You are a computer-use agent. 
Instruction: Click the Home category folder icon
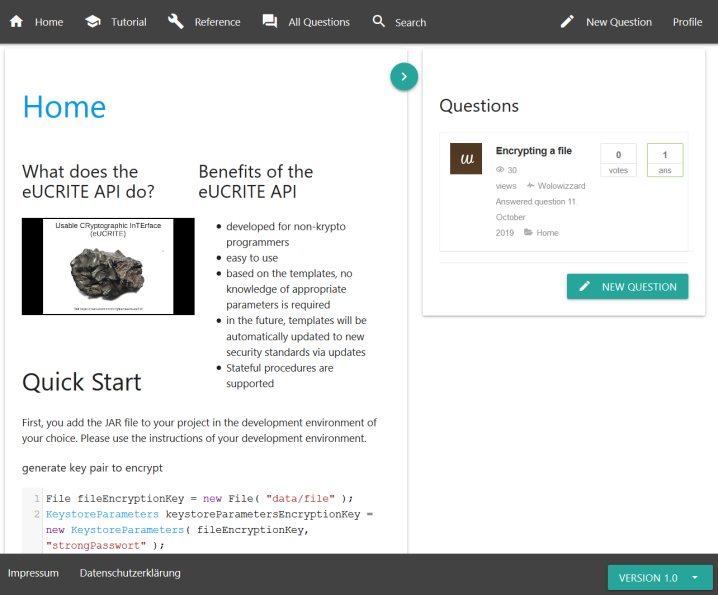(x=528, y=232)
